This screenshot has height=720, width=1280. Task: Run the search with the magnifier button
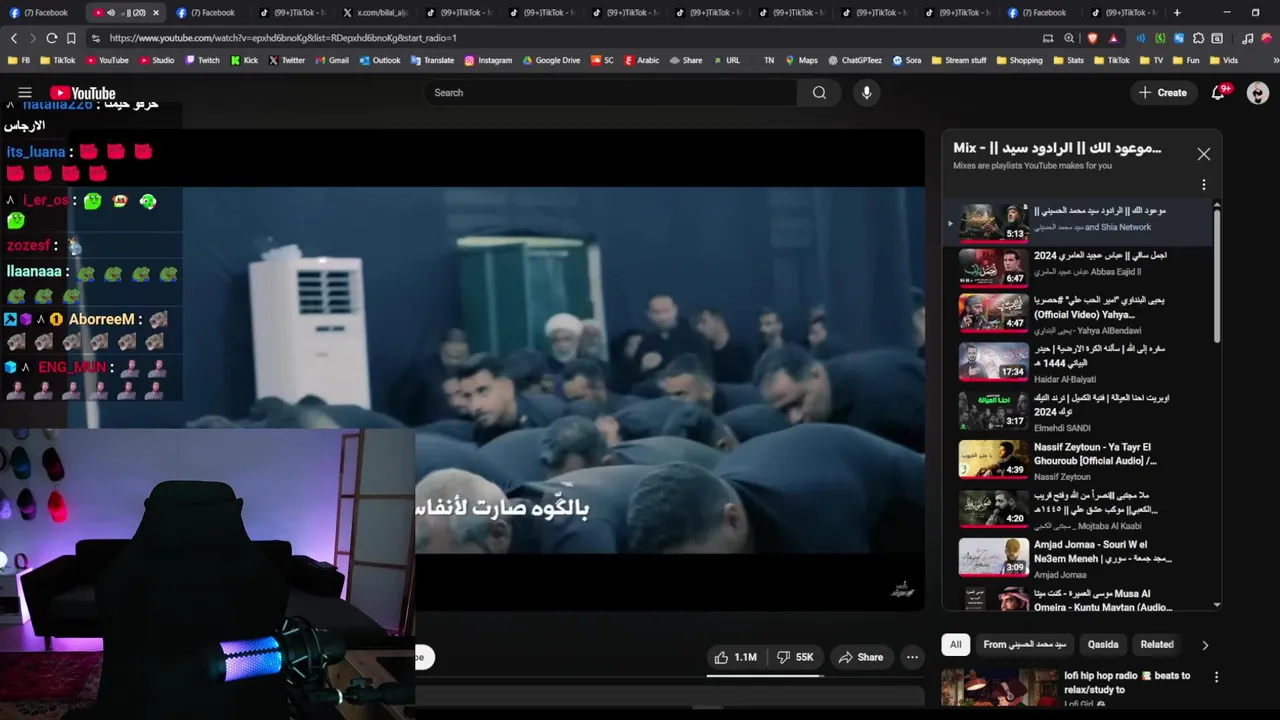pyautogui.click(x=819, y=93)
